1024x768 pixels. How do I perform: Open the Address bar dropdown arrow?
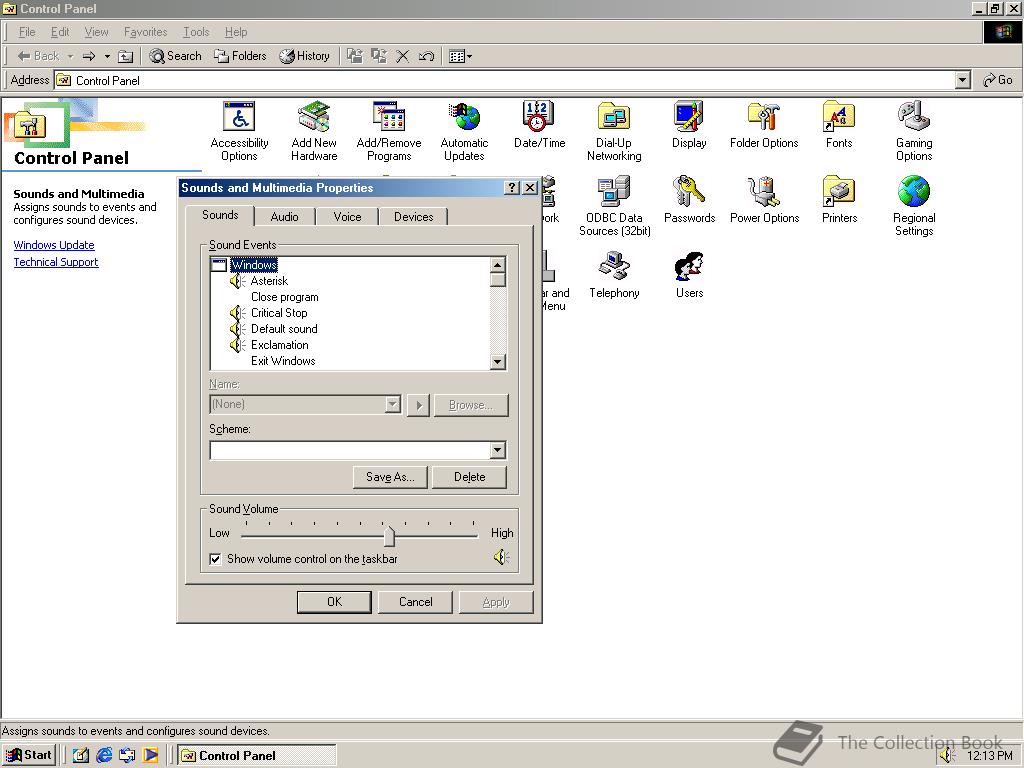pyautogui.click(x=962, y=80)
